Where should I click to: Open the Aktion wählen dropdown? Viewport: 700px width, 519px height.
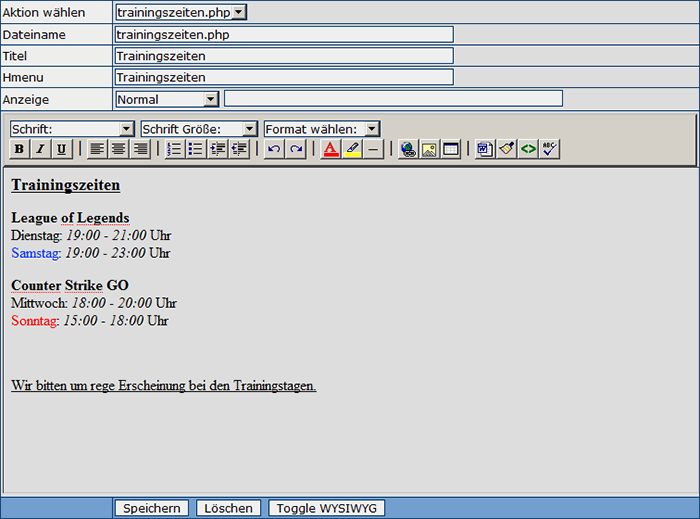point(181,12)
